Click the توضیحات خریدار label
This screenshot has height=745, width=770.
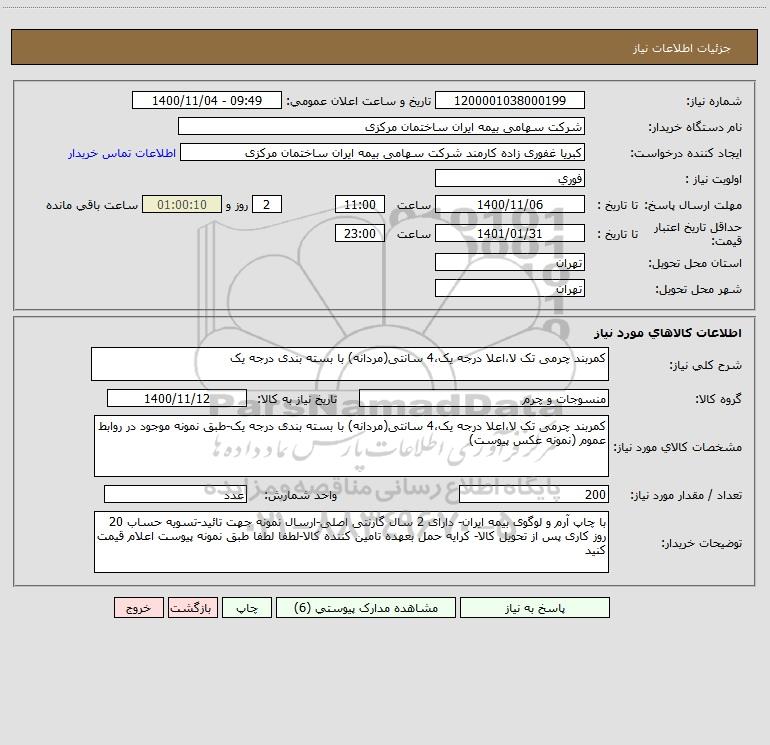click(702, 543)
